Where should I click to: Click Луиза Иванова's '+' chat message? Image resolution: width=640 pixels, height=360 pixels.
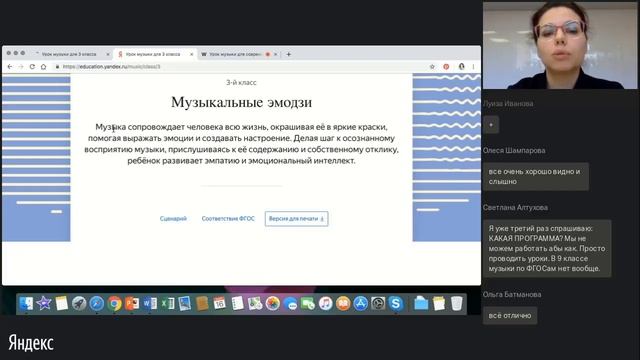pos(491,125)
